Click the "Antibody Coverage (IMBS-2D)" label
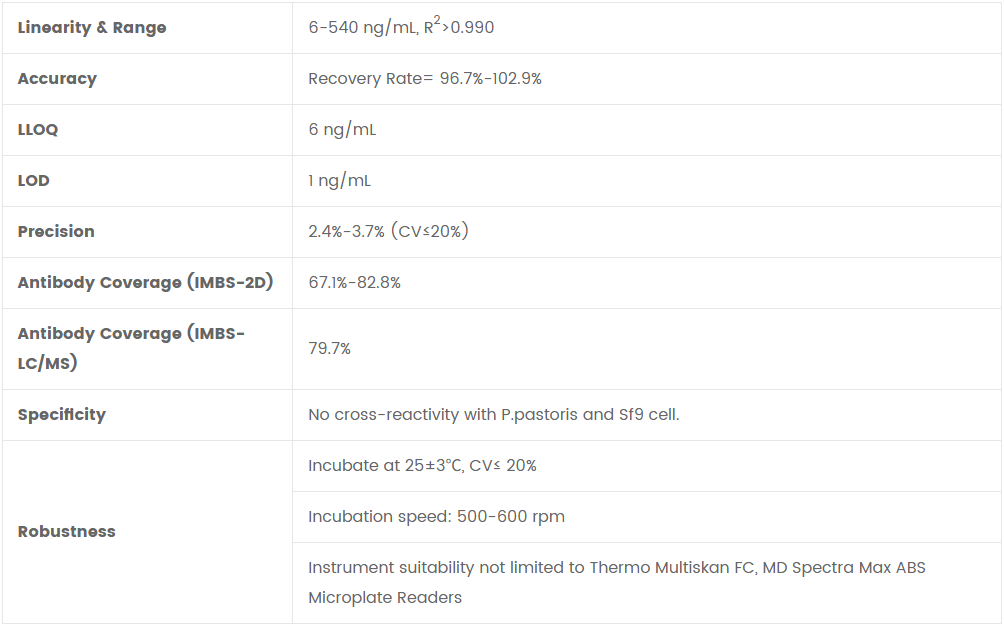Viewport: 1004px width, 626px height. [x=145, y=283]
